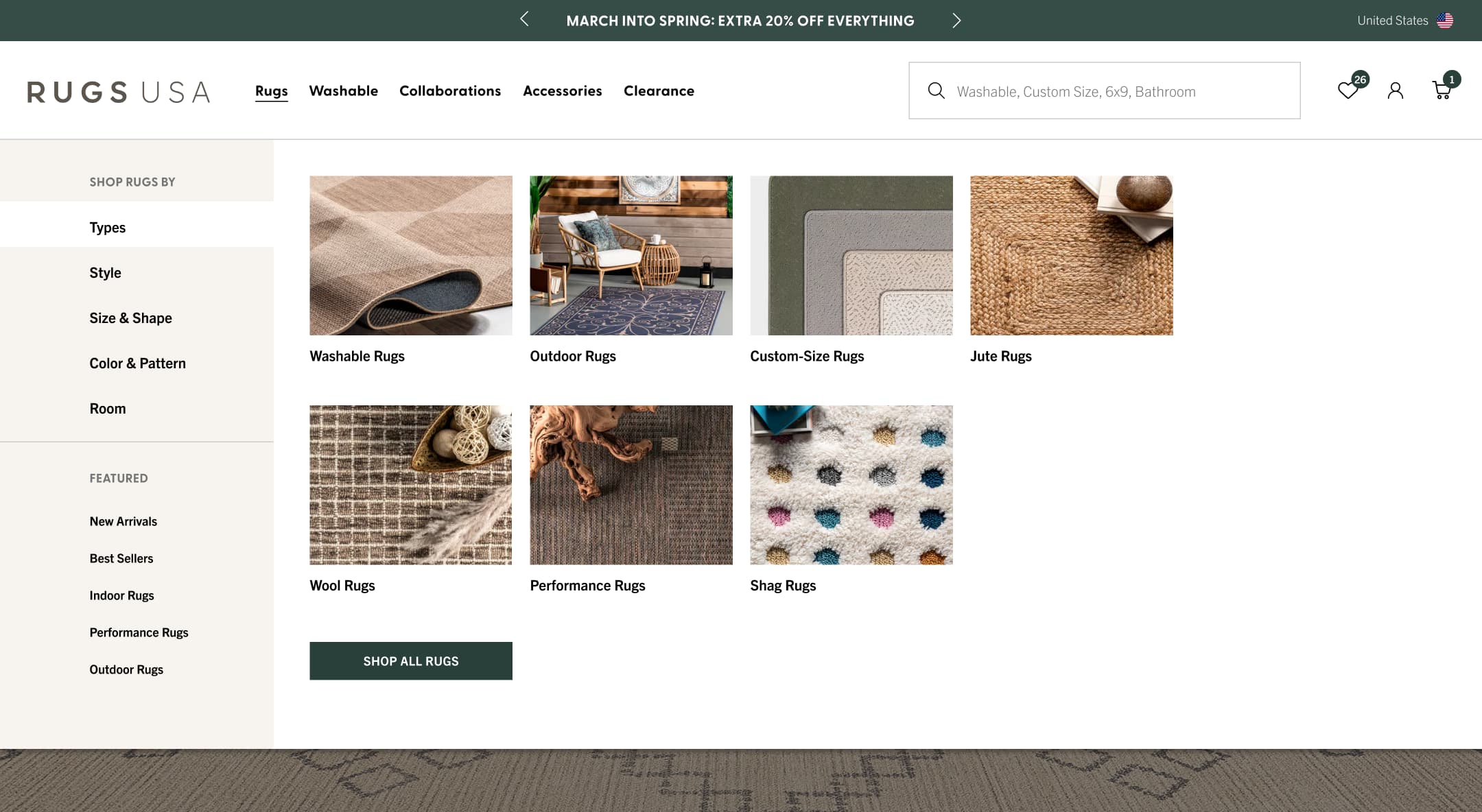Expand the Size & Shape category
The image size is (1482, 812).
click(130, 318)
